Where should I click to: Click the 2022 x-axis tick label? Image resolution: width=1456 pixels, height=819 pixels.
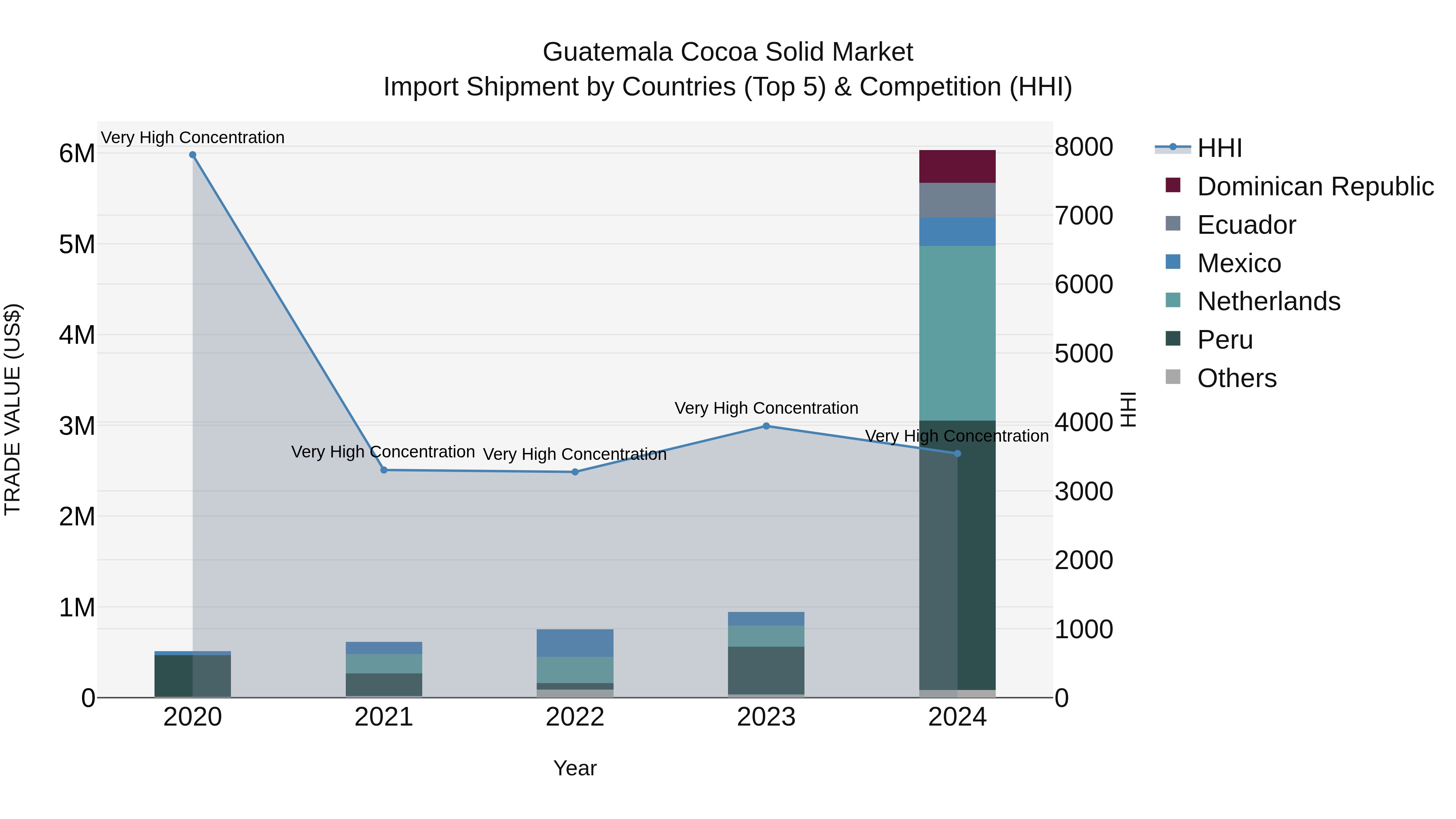pyautogui.click(x=575, y=717)
